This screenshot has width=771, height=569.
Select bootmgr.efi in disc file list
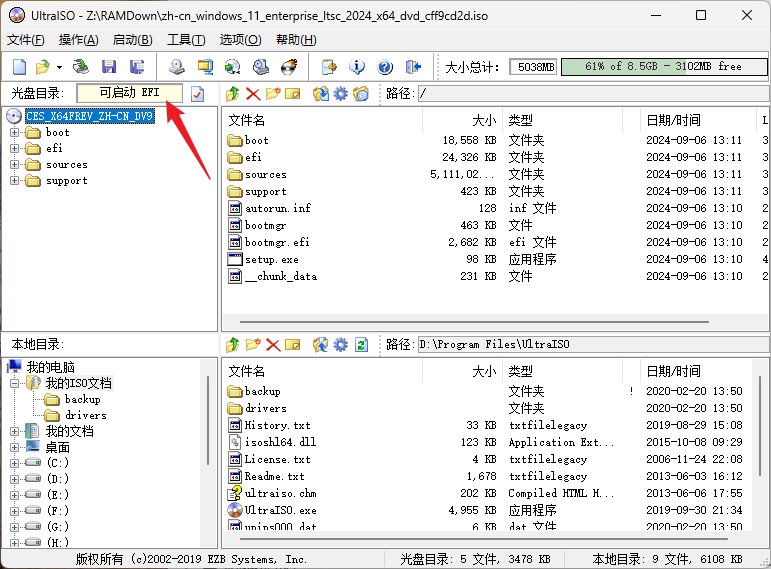pyautogui.click(x=277, y=242)
